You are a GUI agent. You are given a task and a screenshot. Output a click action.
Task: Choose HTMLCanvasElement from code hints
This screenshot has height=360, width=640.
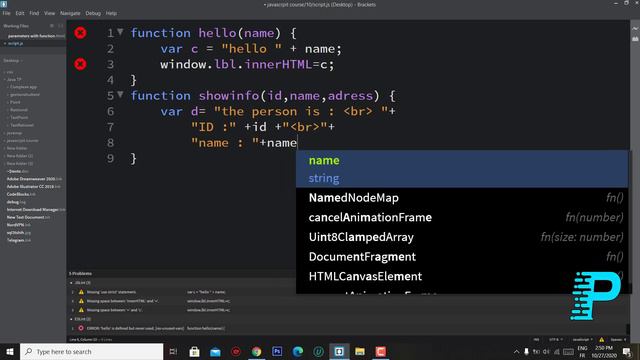pos(462,276)
